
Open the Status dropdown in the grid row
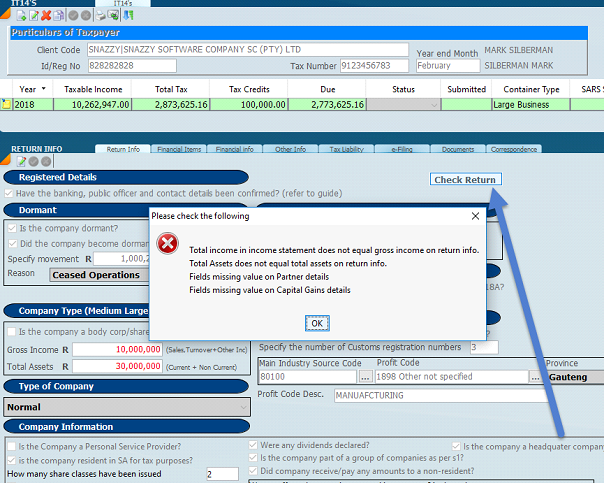click(x=433, y=104)
